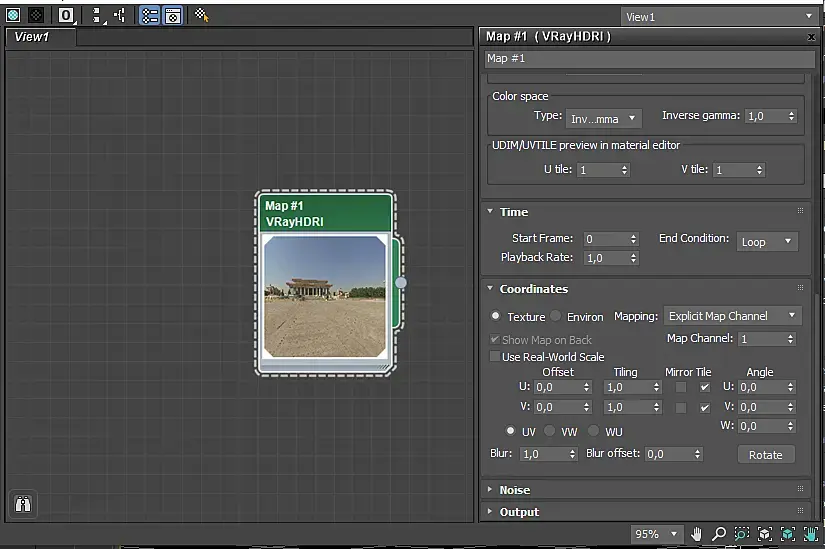Select the Zoom magnifier tool
Viewport: 825px width, 549px height.
point(719,535)
